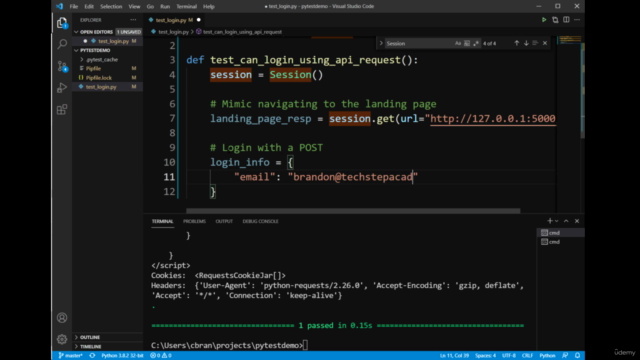Screen dimensions: 640x360
Task: Go to next match in find widget
Action: (x=526, y=43)
